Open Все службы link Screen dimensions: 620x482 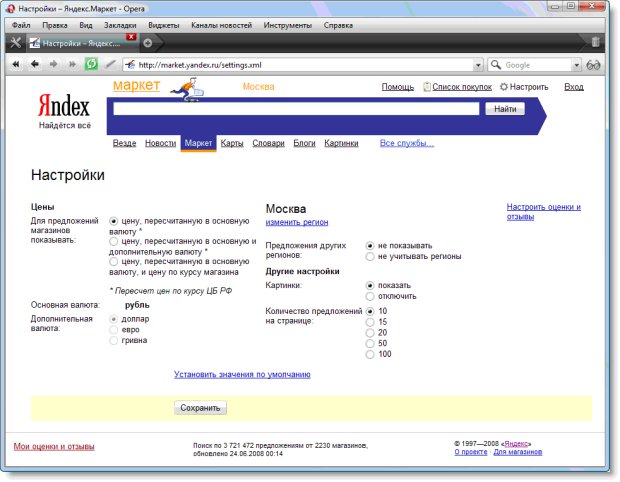pos(407,143)
